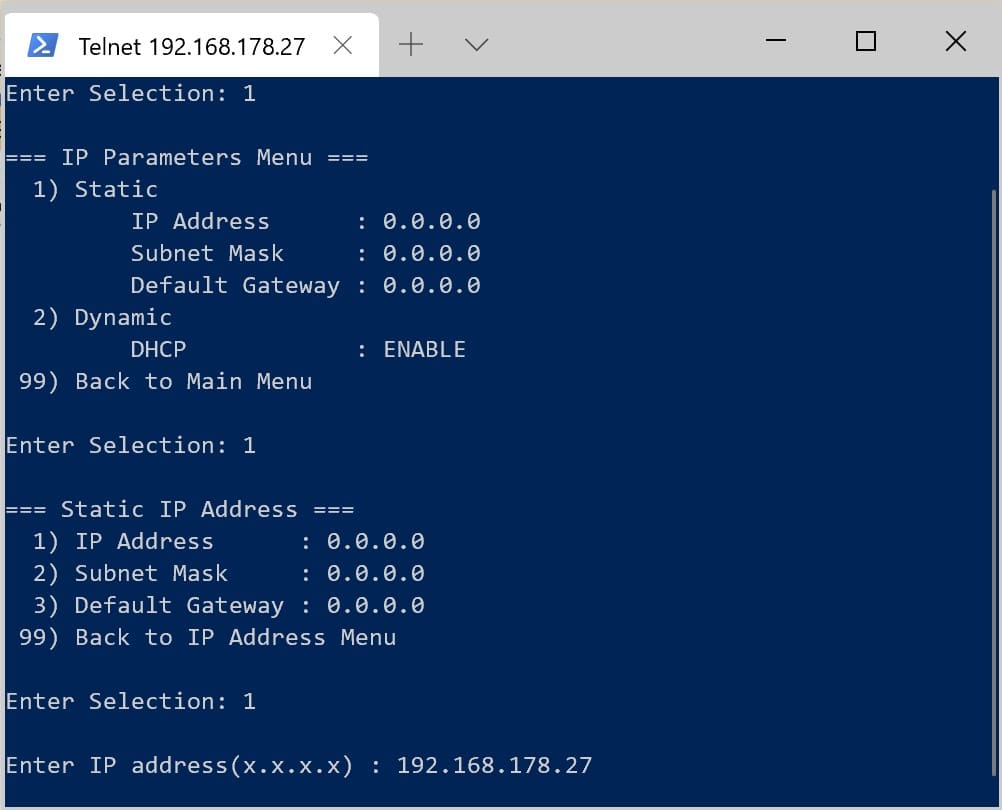Expand the new tab profile dropdown chevron
The image size is (1002, 810).
(477, 45)
